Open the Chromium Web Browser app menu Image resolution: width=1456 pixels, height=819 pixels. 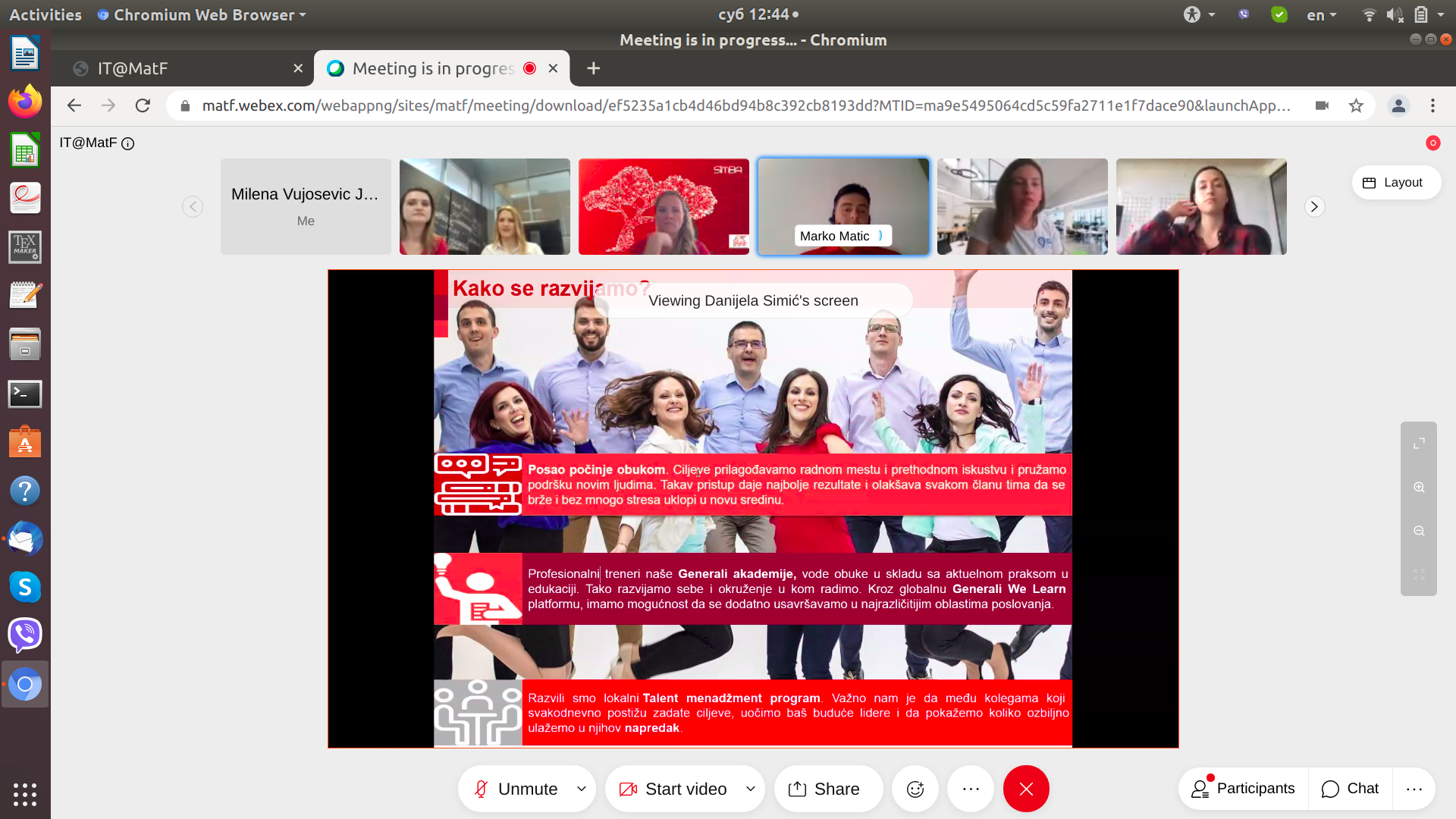pos(202,14)
